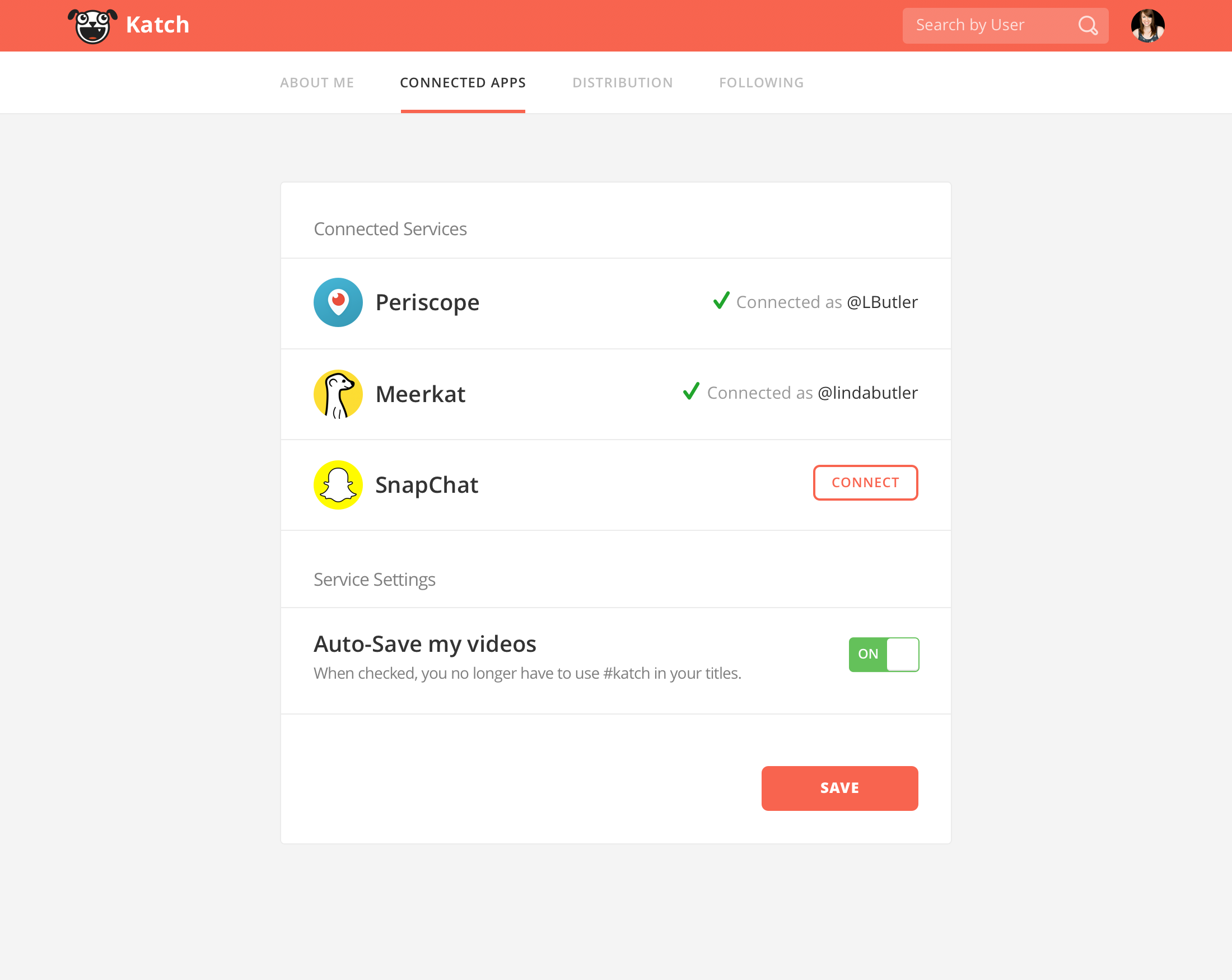Switch to the About Me tab
The image size is (1232, 980).
(317, 83)
